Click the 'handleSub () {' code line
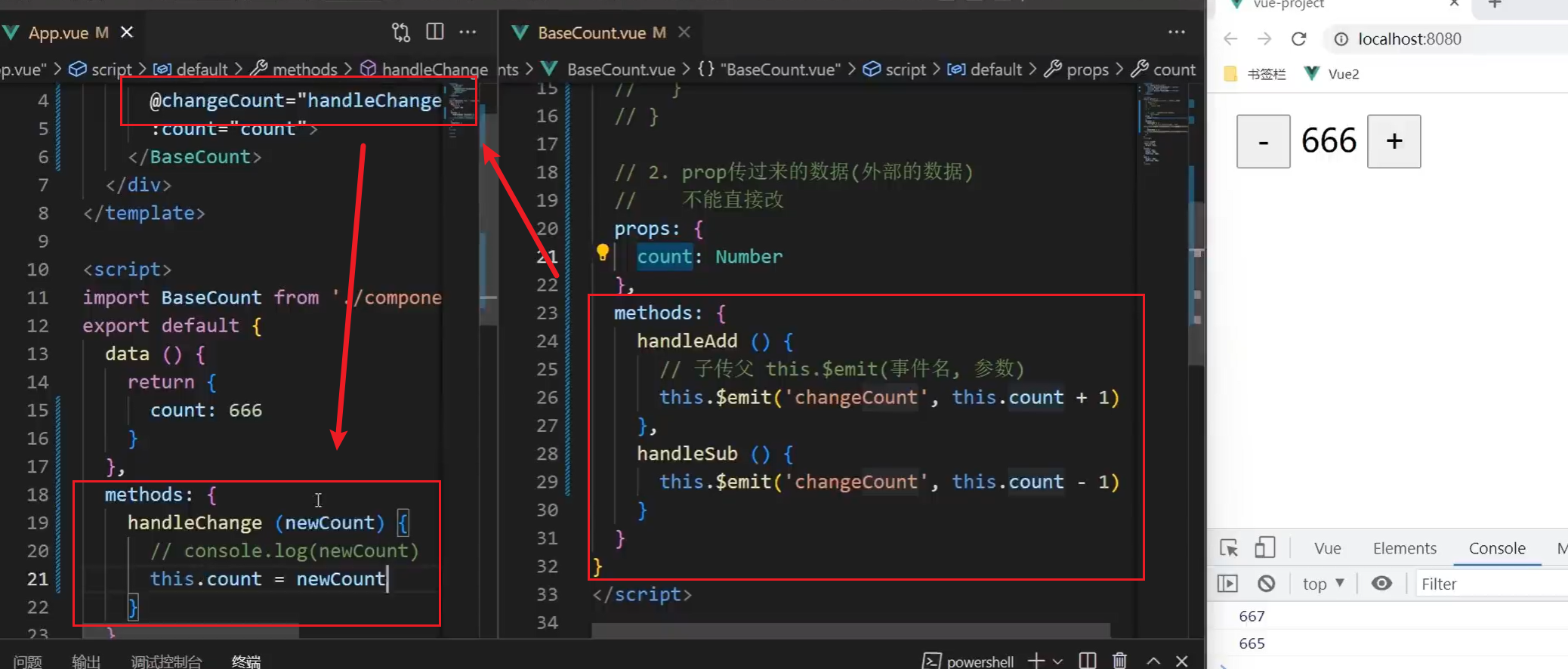Image resolution: width=1568 pixels, height=669 pixels. pyautogui.click(x=715, y=454)
